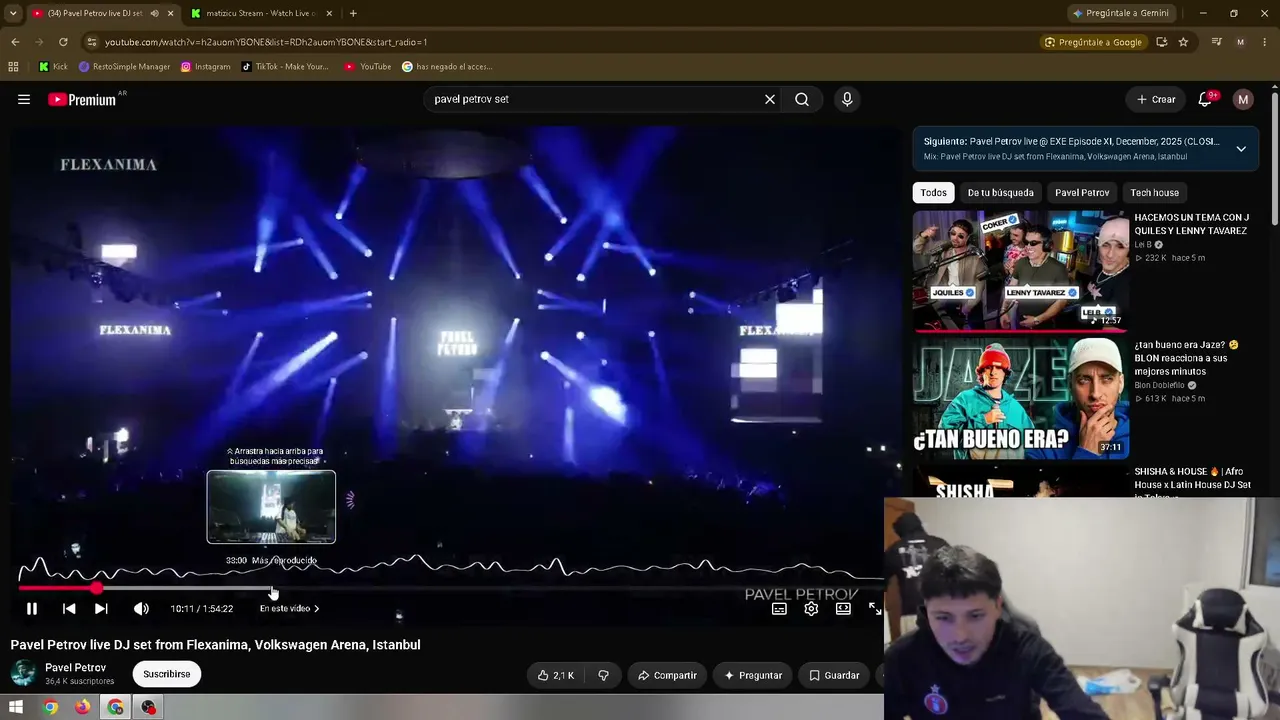The width and height of the screenshot is (1280, 720).
Task: Click 'Pregúntale a Google' in address bar
Action: 1093,42
